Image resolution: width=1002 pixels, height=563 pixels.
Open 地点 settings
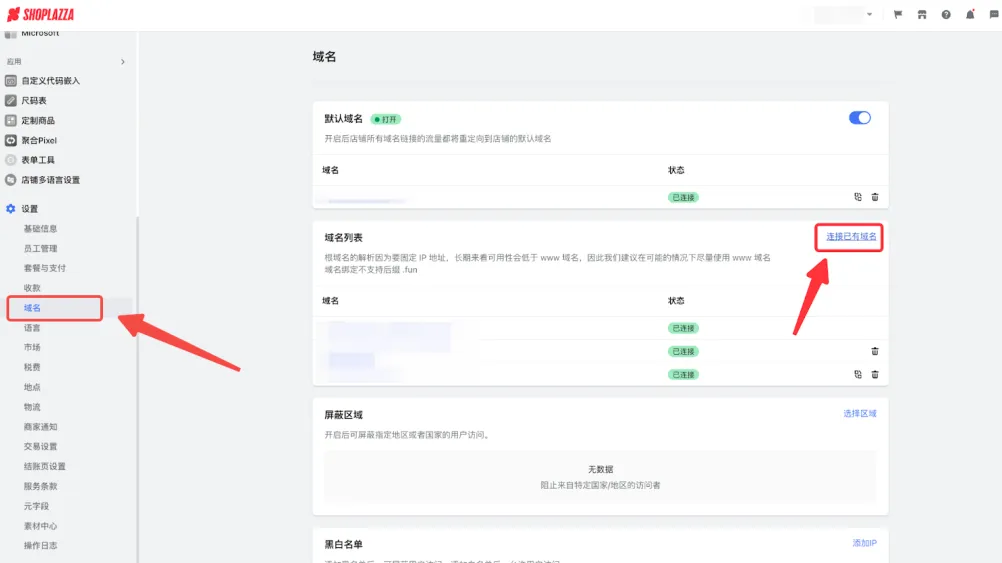32,387
